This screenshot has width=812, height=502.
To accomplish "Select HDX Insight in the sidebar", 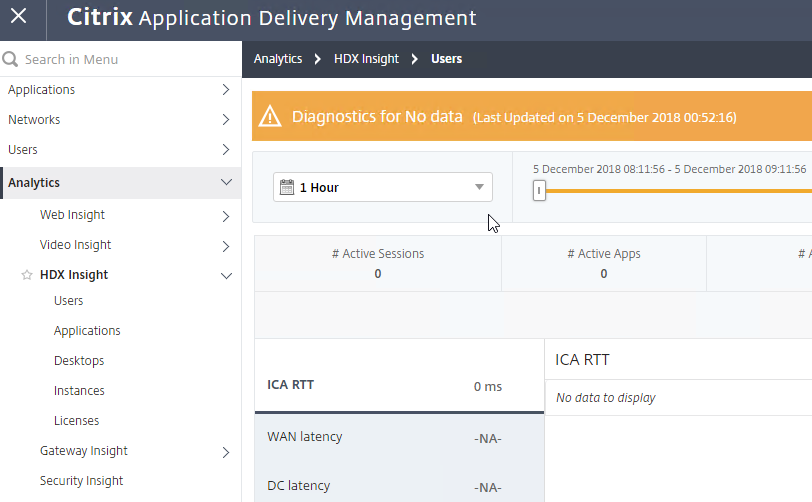I will pyautogui.click(x=74, y=275).
